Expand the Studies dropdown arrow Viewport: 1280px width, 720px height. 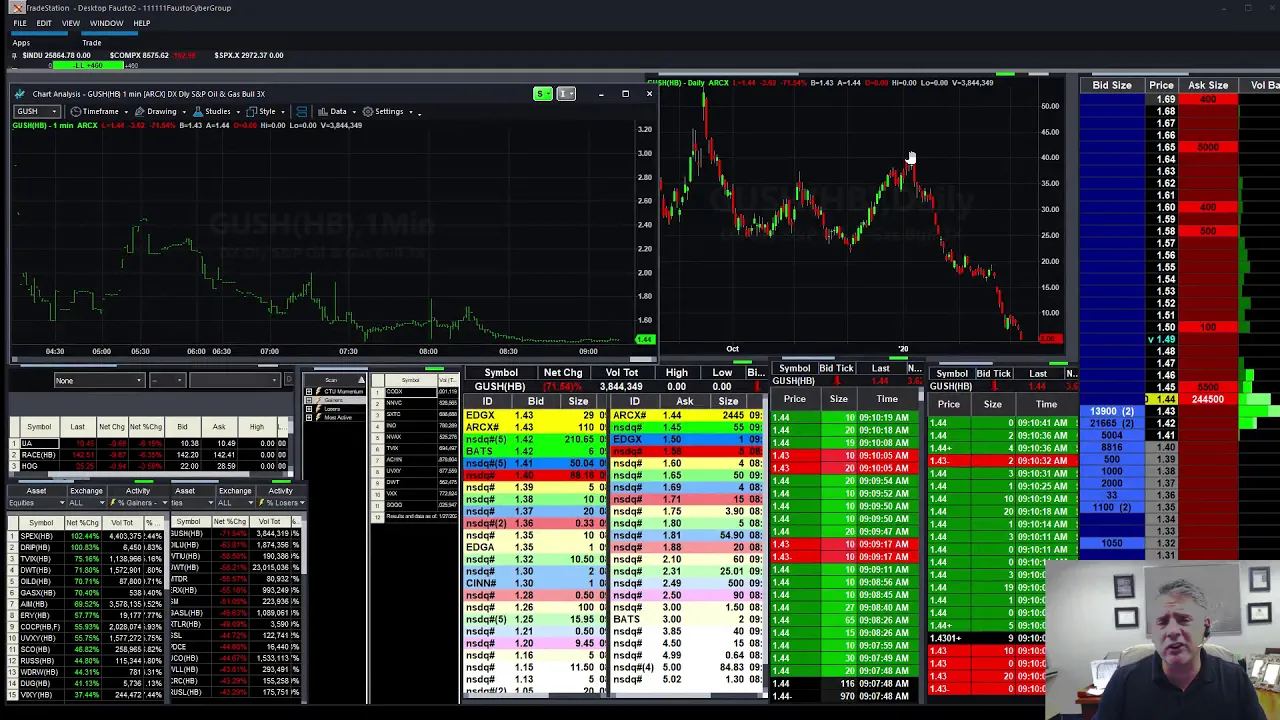coord(238,112)
